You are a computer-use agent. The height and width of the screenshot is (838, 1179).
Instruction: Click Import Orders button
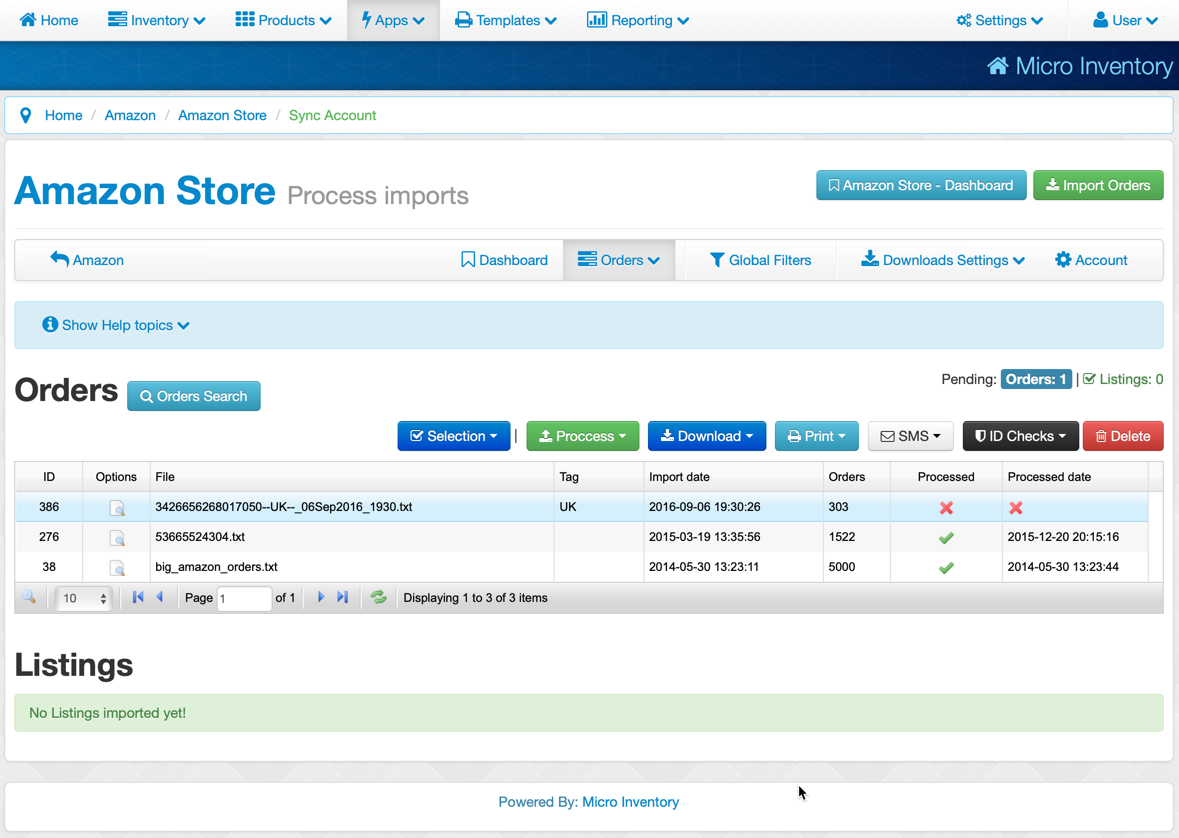point(1098,185)
